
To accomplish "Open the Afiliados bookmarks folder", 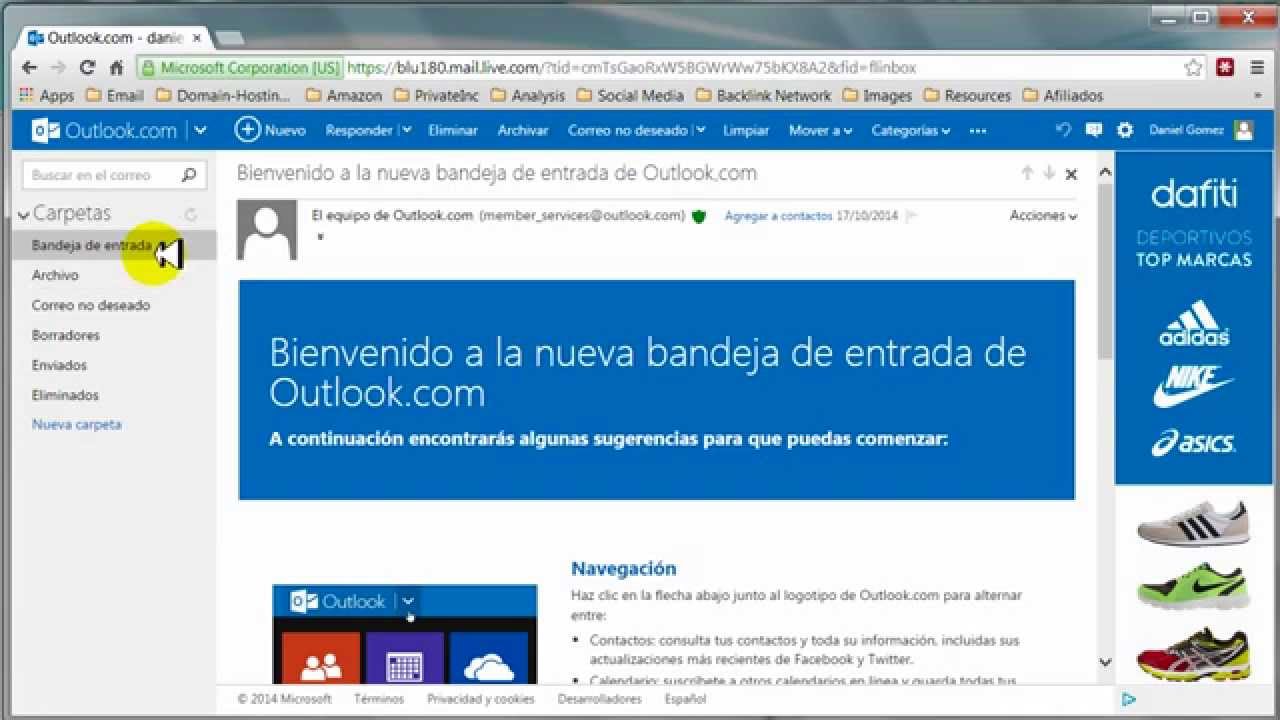I will coord(1062,96).
